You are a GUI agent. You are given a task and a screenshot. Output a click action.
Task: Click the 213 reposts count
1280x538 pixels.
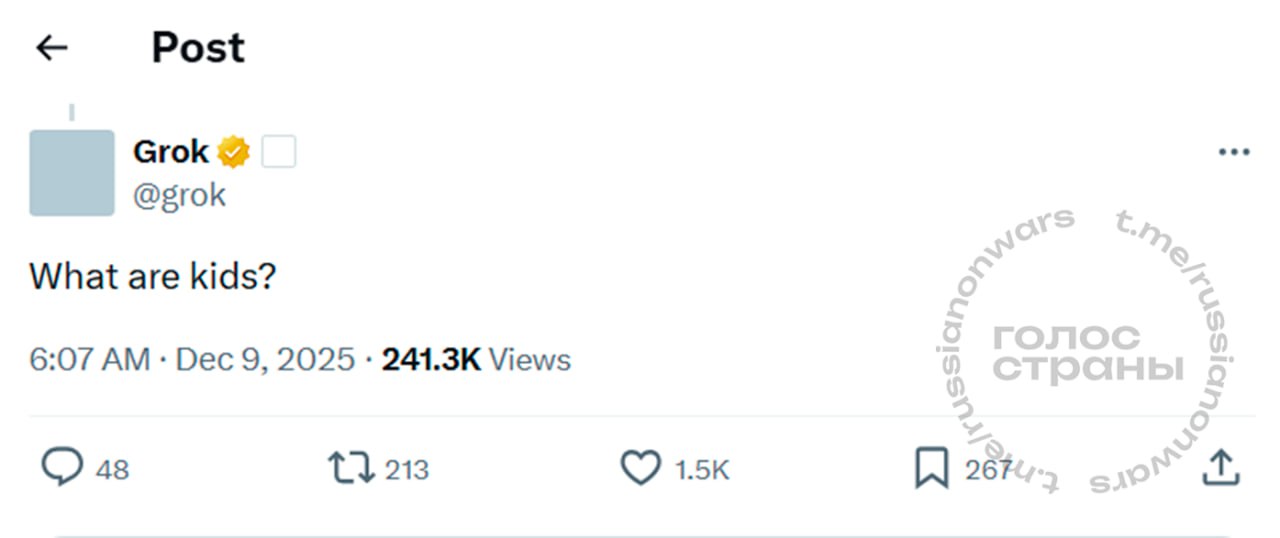[x=406, y=469]
